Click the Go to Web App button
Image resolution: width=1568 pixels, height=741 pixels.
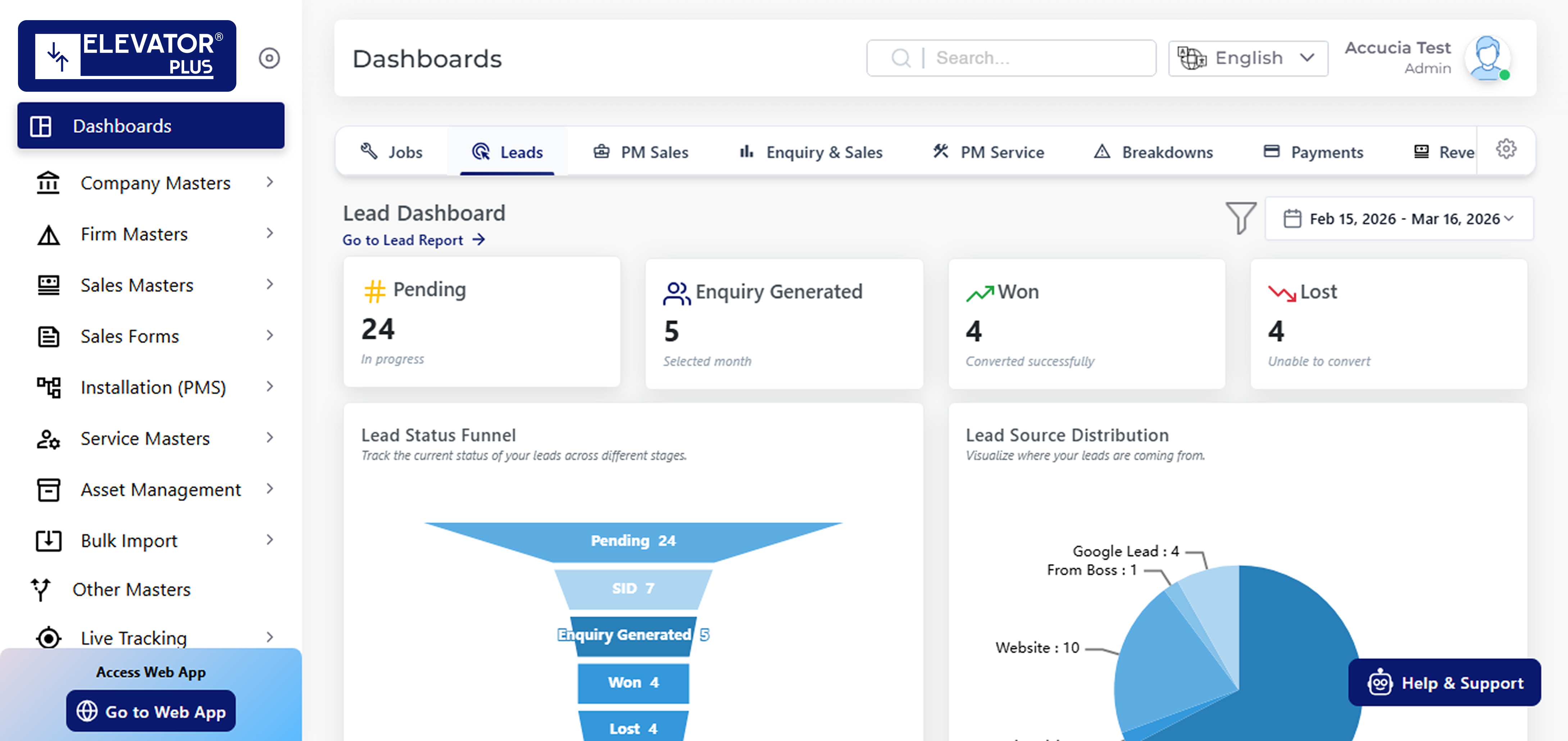(151, 711)
